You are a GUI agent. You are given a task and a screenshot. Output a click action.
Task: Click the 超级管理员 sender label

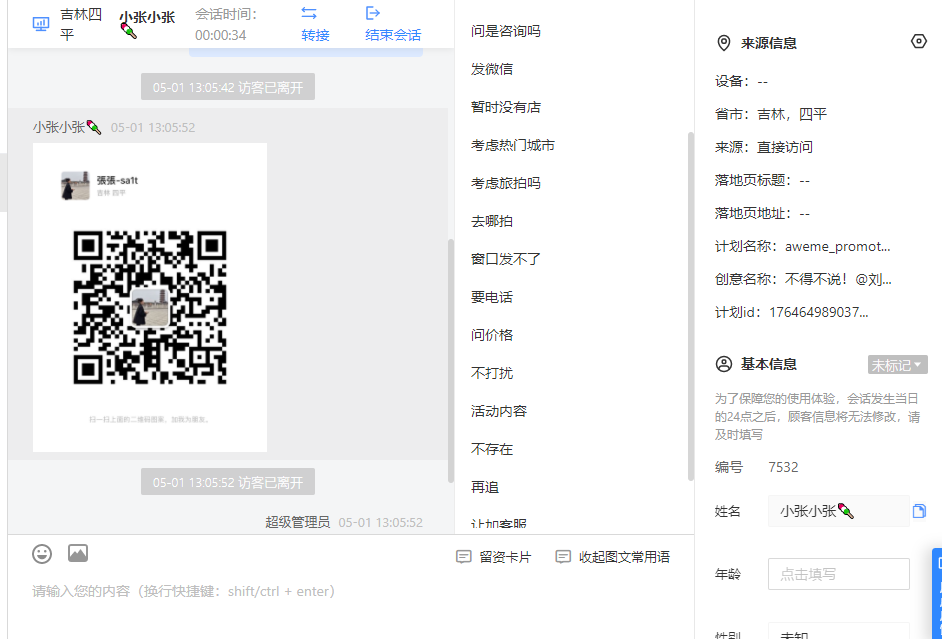tap(298, 522)
